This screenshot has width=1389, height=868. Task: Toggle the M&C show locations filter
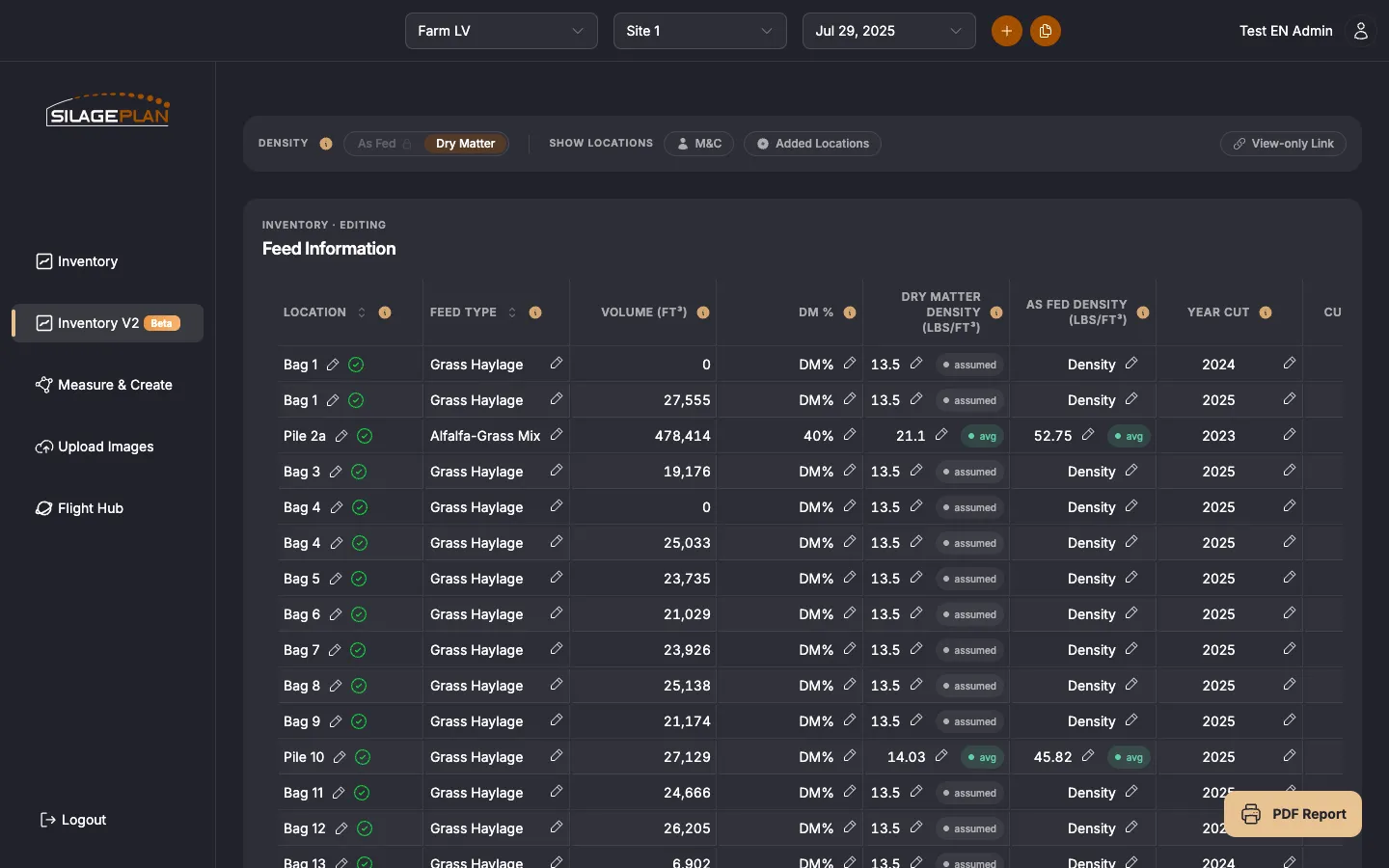tap(699, 144)
